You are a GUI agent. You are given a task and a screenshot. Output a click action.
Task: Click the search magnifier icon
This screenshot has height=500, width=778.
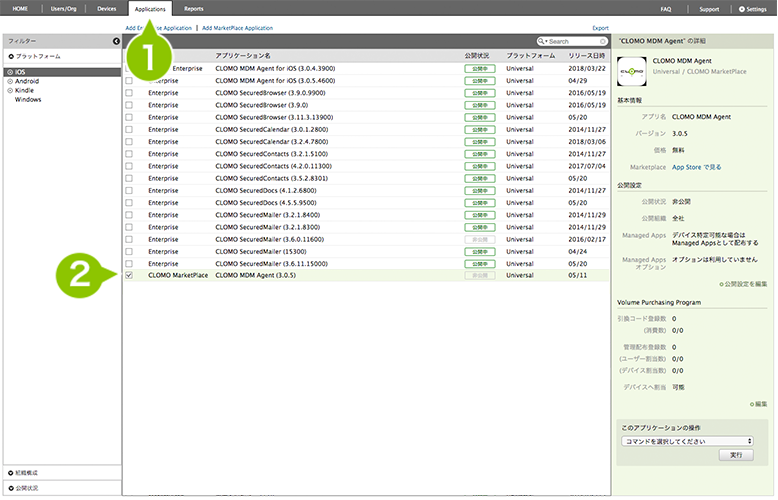(541, 41)
